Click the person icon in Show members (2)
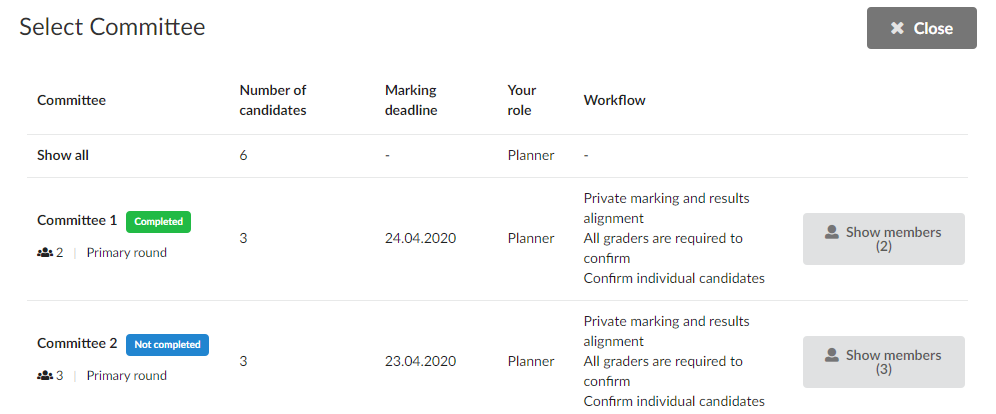This screenshot has height=414, width=996. (831, 232)
